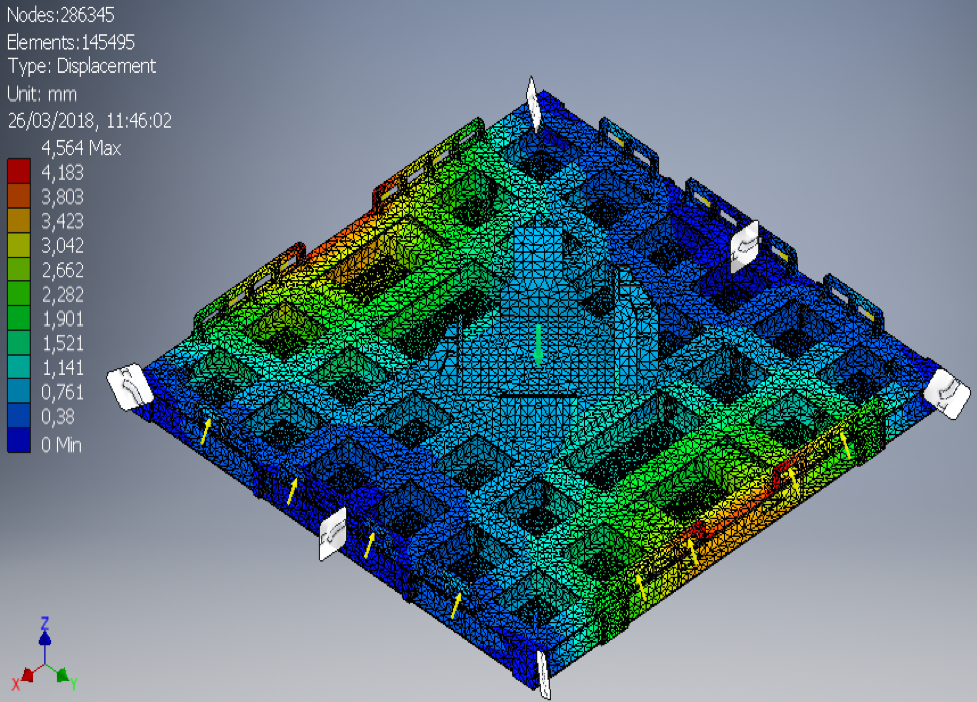Click the red X axis of the triad

click(x=24, y=677)
